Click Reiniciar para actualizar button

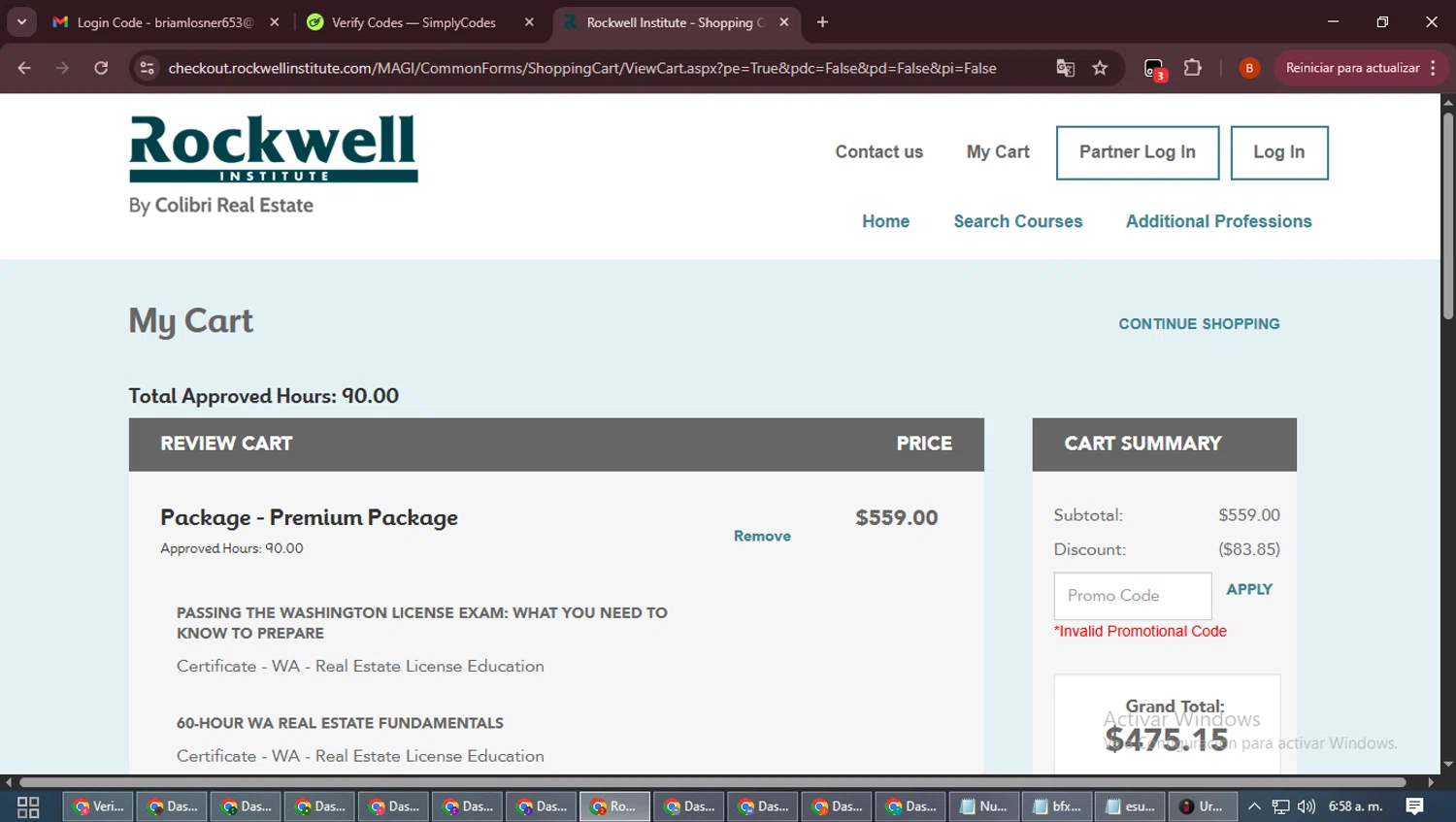[1352, 68]
